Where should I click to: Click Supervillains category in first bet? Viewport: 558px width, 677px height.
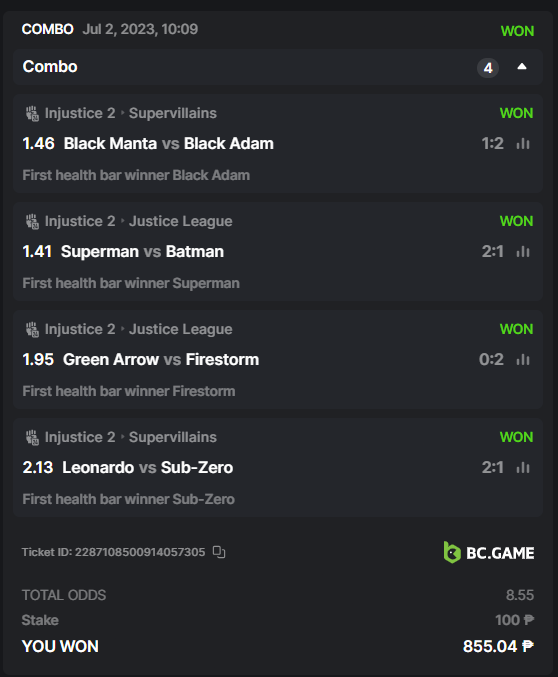point(173,113)
